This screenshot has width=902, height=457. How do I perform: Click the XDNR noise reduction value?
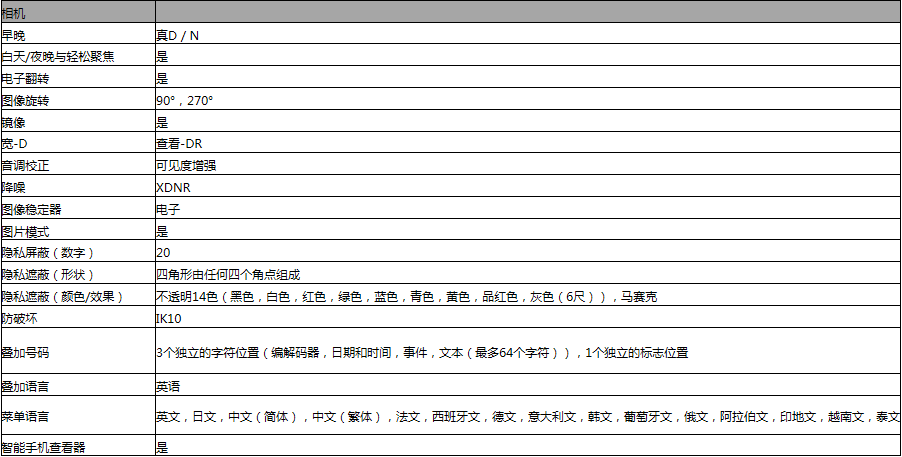coord(174,187)
